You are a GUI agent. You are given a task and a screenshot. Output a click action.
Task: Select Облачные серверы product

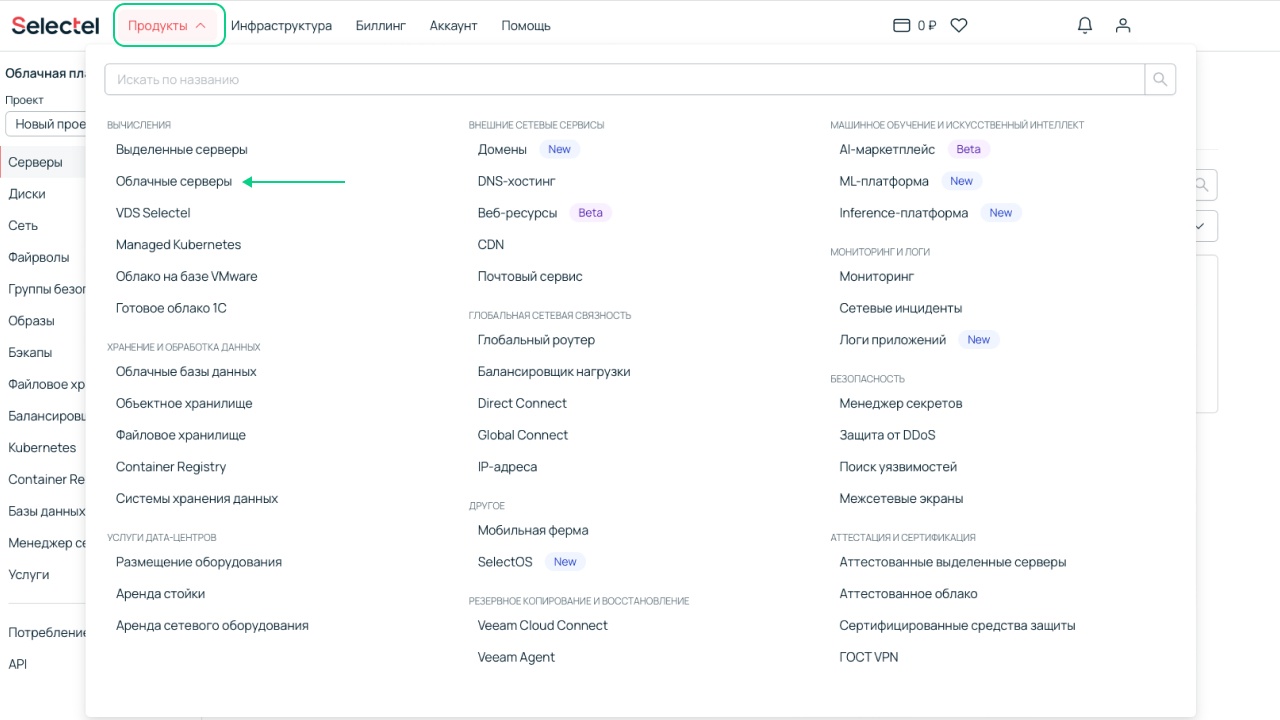pos(174,181)
